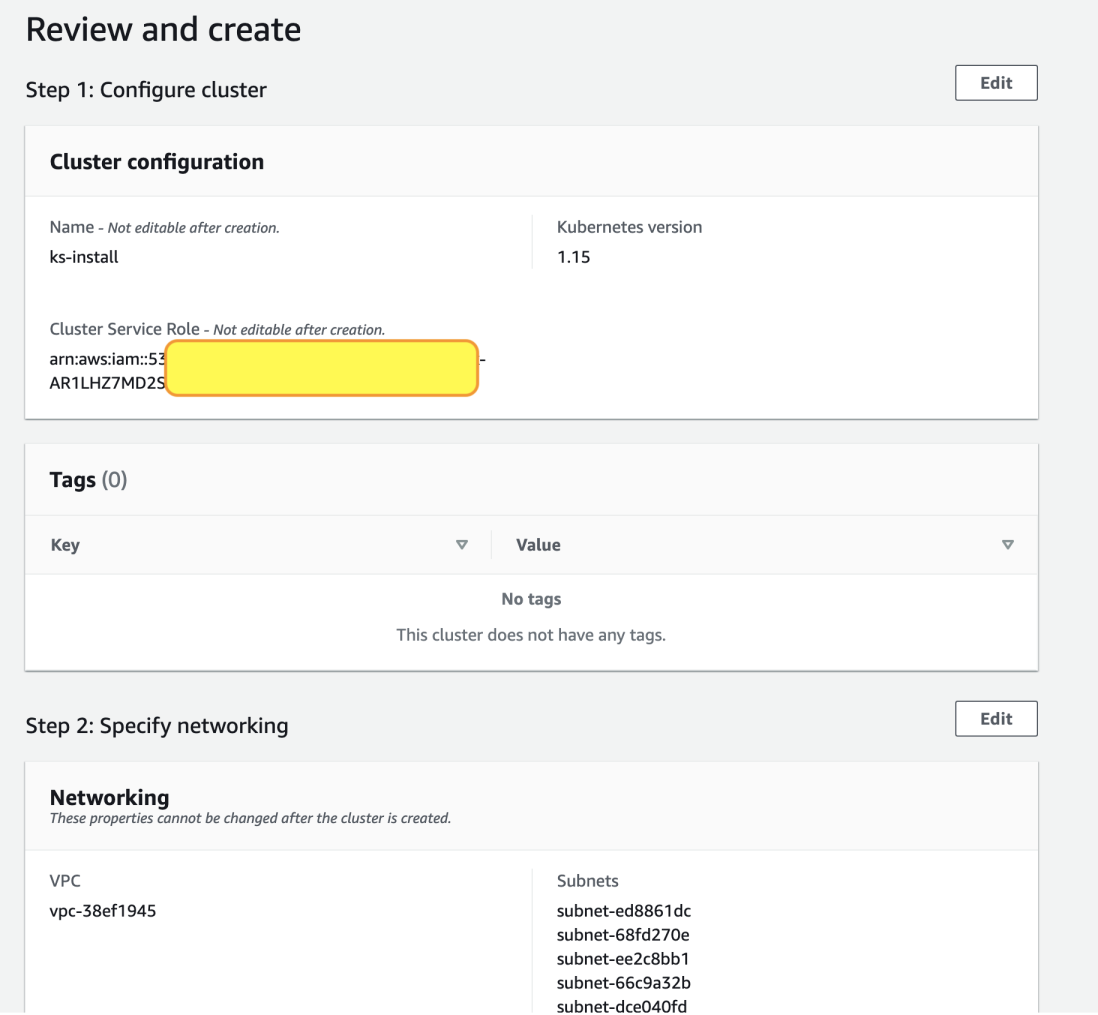Select the cluster name ks-install
This screenshot has height=1015, width=1098.
coord(83,256)
